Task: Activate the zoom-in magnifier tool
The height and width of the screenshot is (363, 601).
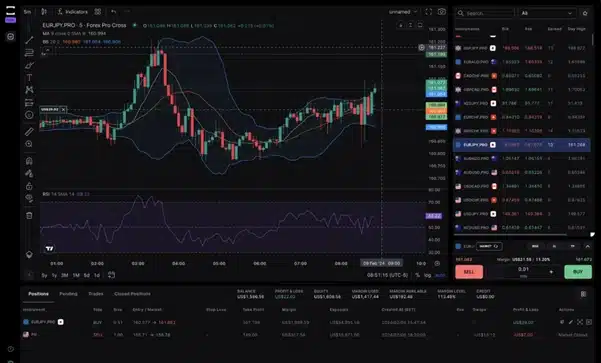Action: (x=29, y=144)
